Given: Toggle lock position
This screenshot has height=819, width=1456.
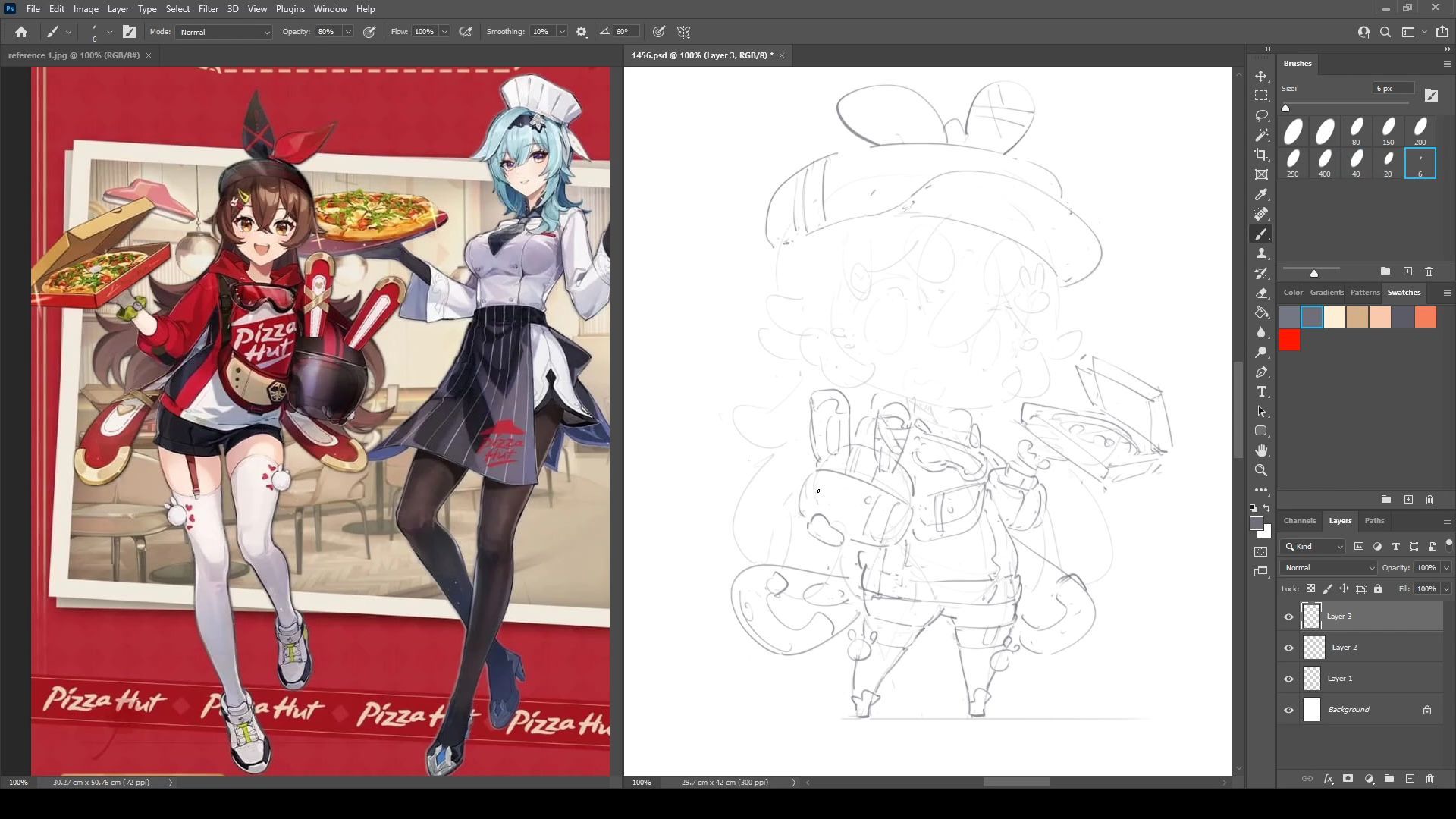Looking at the screenshot, I should [1344, 588].
